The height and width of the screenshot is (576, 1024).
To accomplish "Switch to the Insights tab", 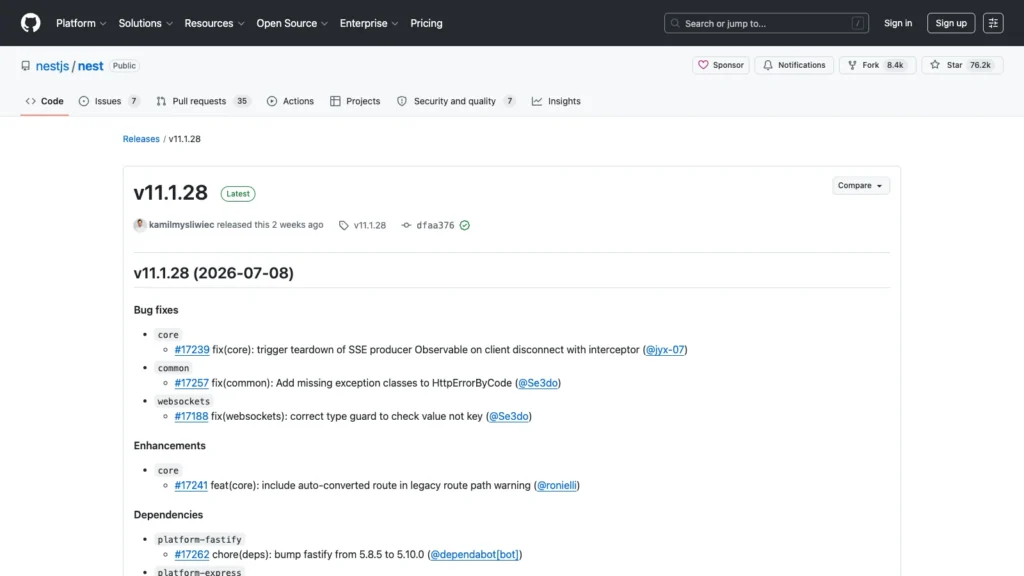I will pos(556,101).
